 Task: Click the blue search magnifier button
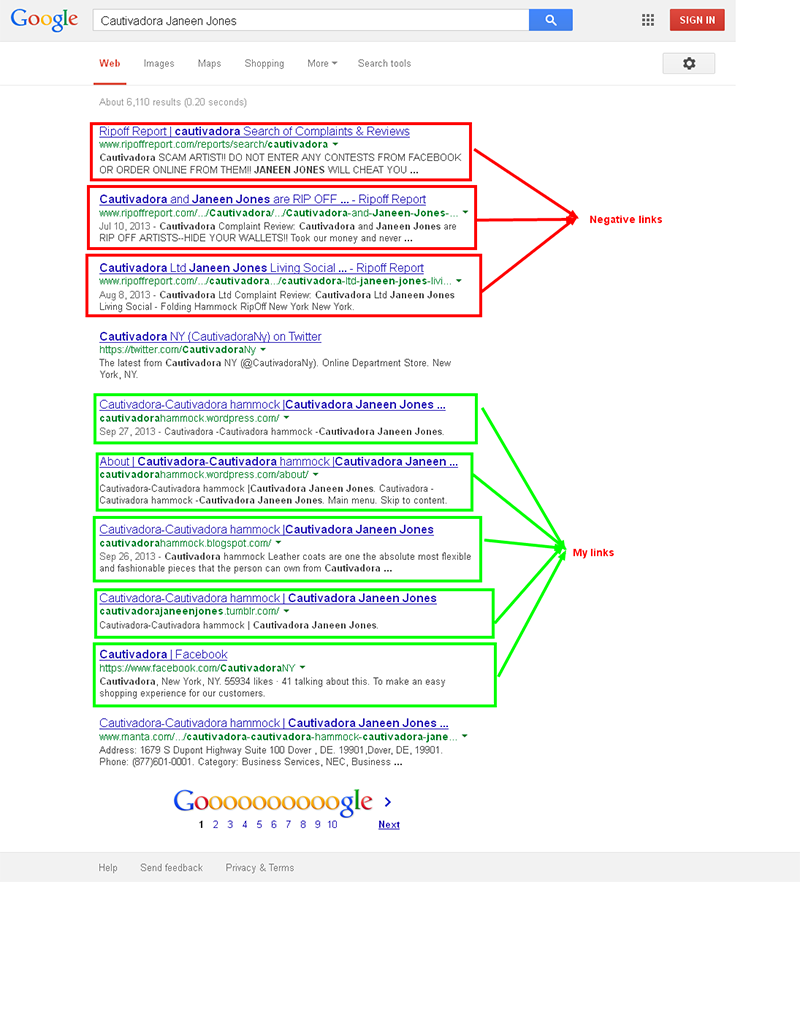(550, 20)
